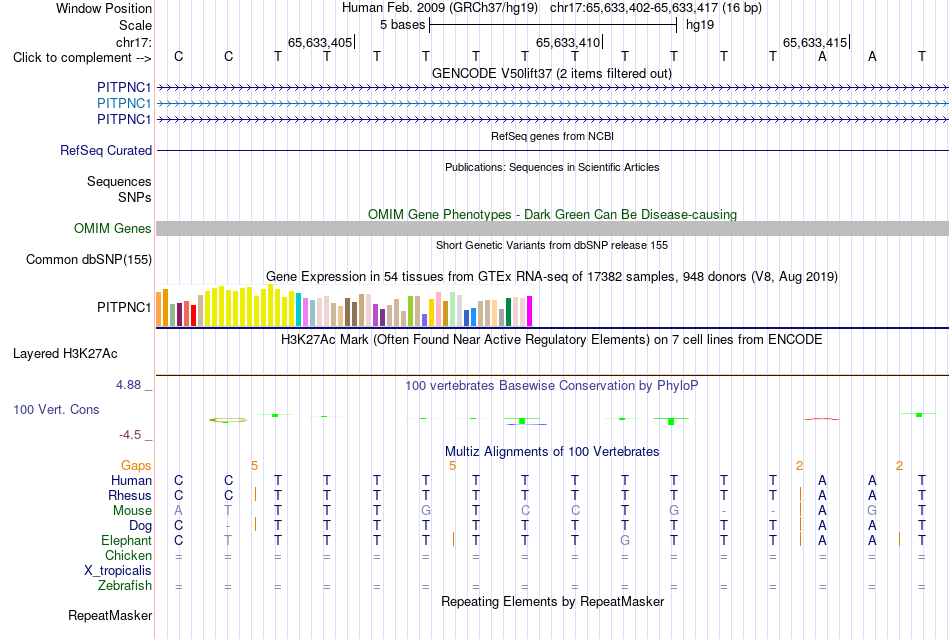Screen dimensions: 950x639
Task: Click the Gaps row label
Action: click(x=136, y=465)
